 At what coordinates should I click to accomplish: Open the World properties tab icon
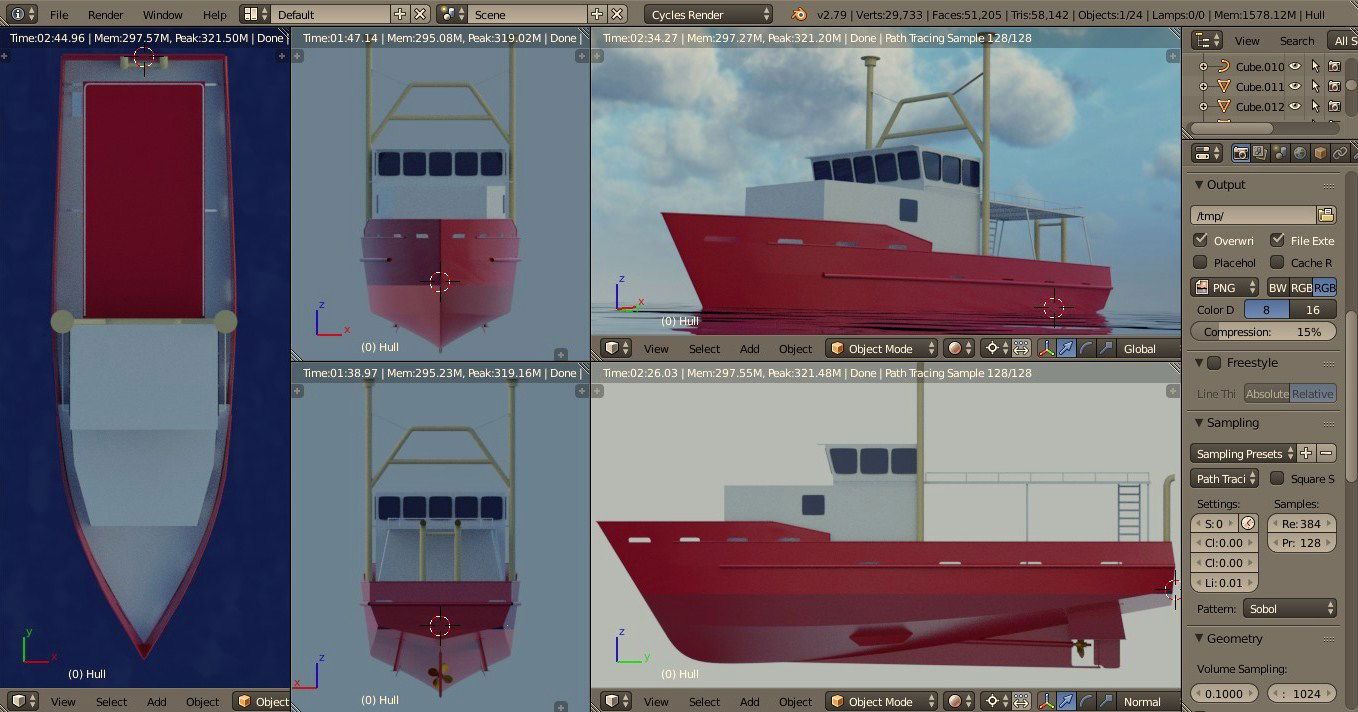1299,153
